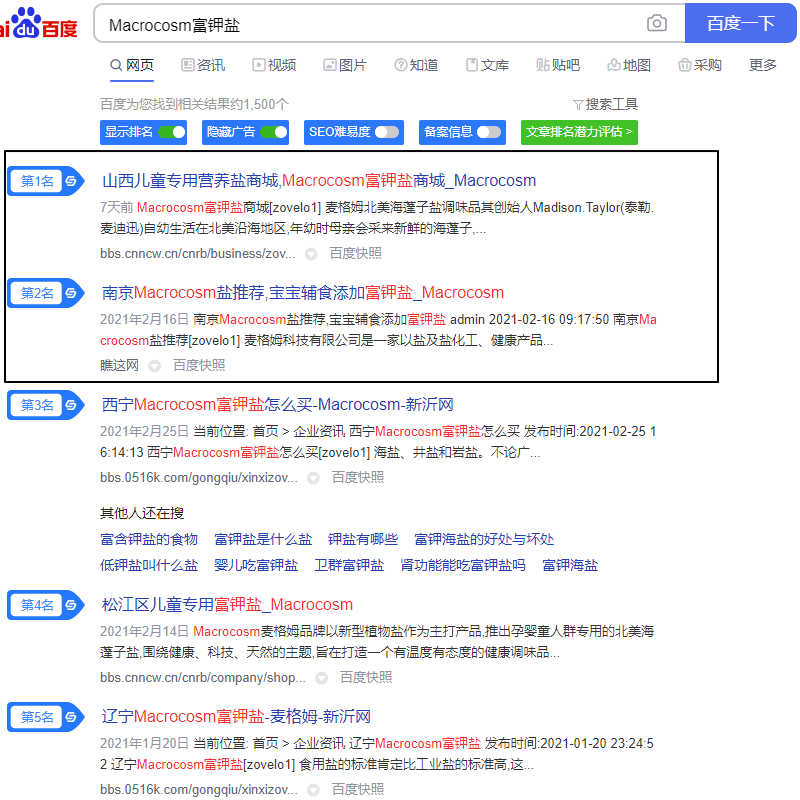The width and height of the screenshot is (800, 800).
Task: Click related search 富钾盐是什么盐
Action: coord(263,540)
